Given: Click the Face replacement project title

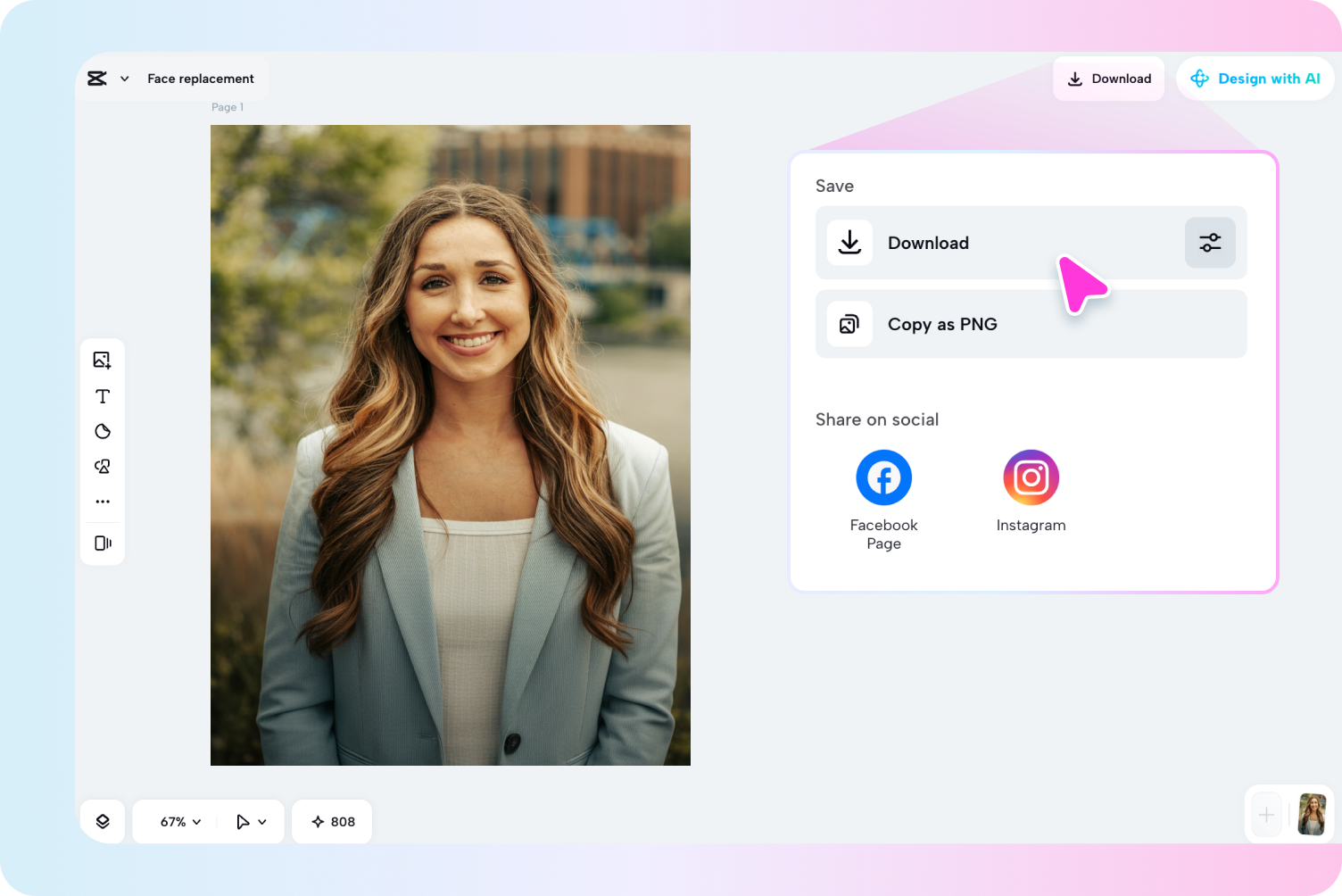Looking at the screenshot, I should click(201, 79).
